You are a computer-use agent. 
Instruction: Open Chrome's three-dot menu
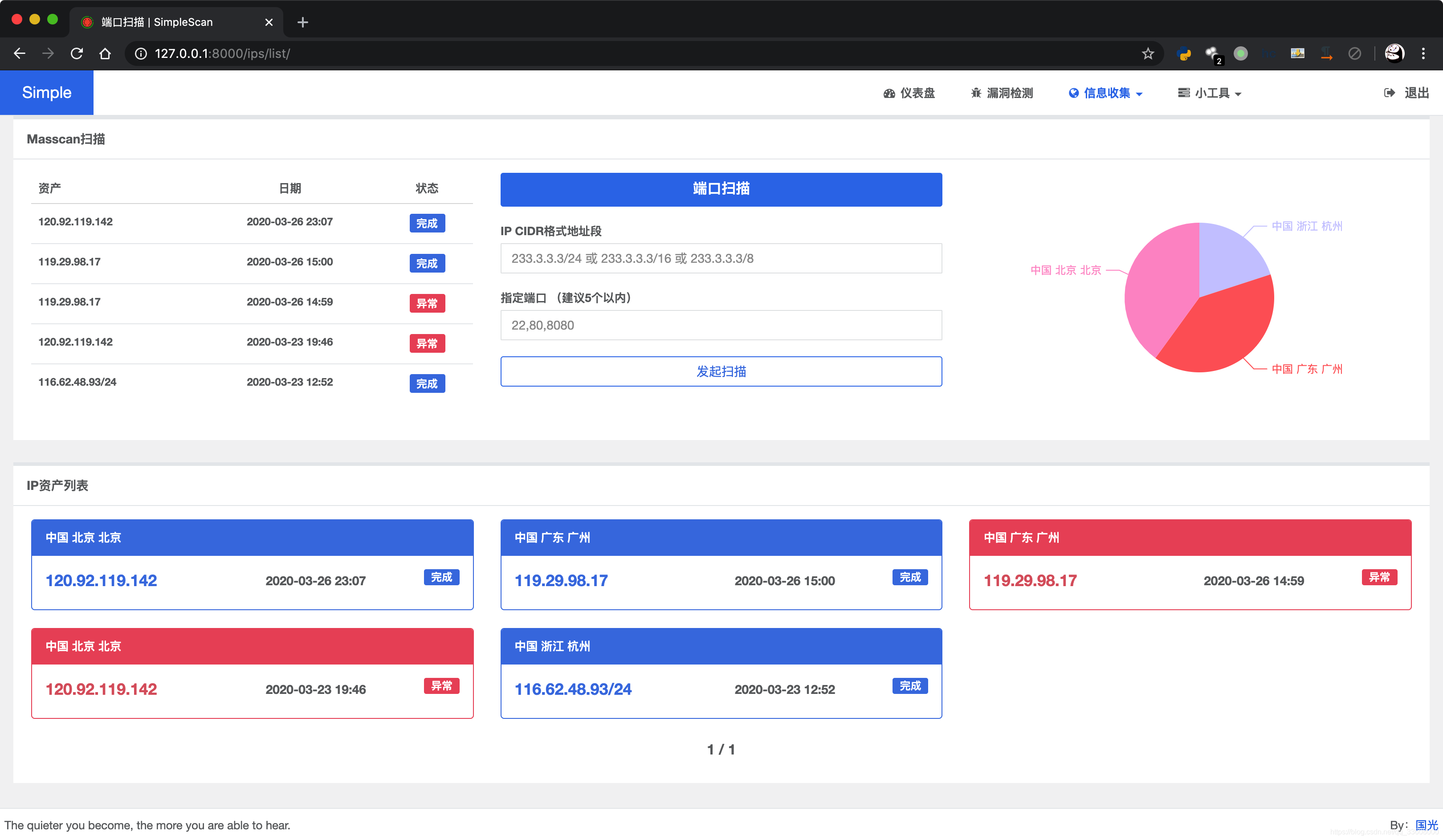pyautogui.click(x=1423, y=53)
